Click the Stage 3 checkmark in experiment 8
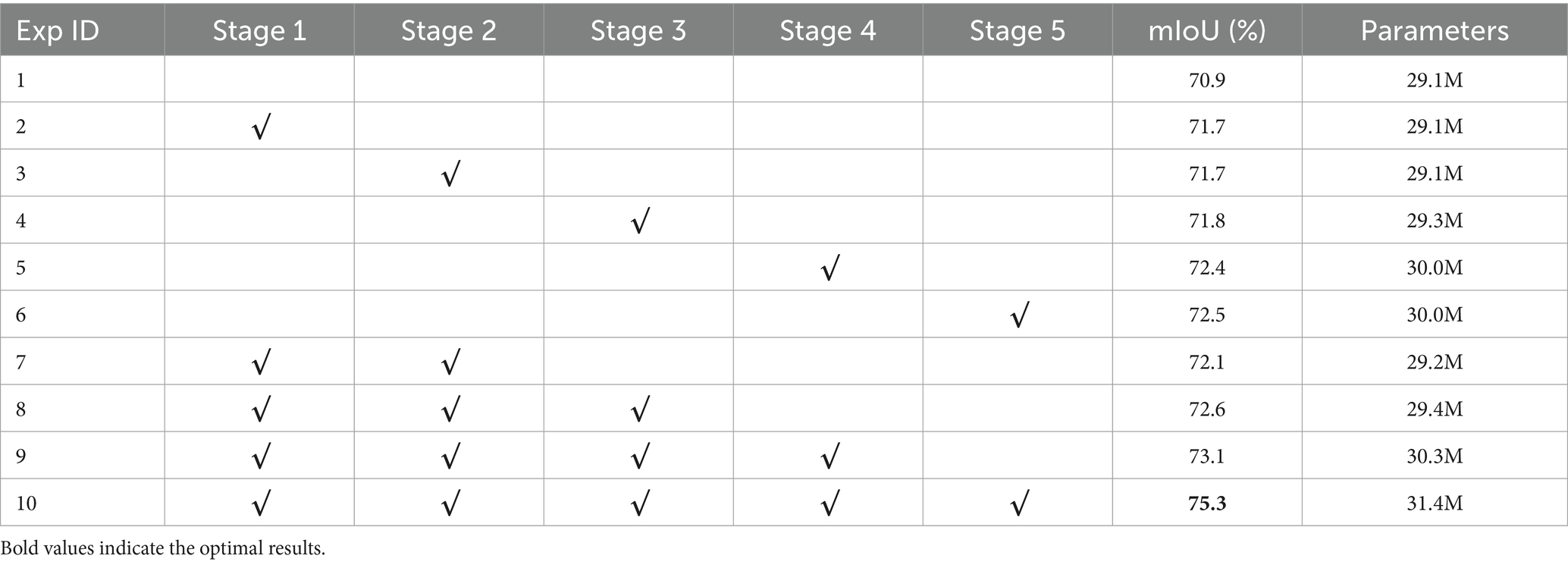Image resolution: width=1568 pixels, height=565 pixels. click(x=638, y=409)
